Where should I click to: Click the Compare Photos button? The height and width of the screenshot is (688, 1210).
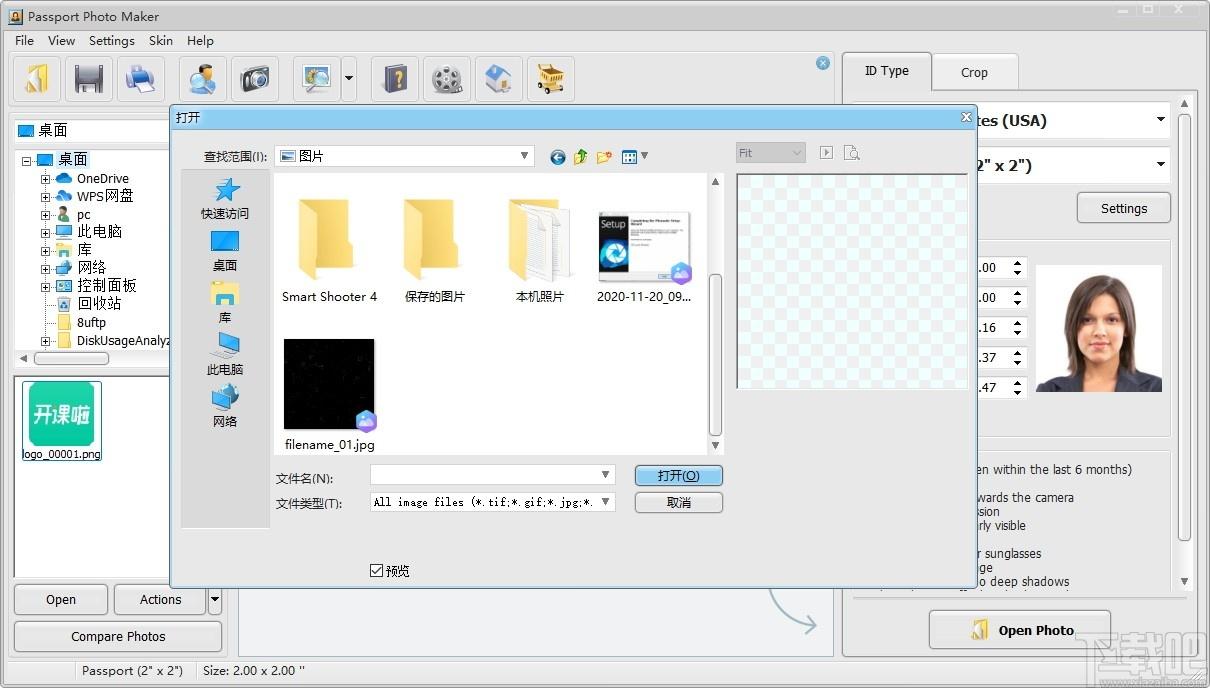[118, 636]
